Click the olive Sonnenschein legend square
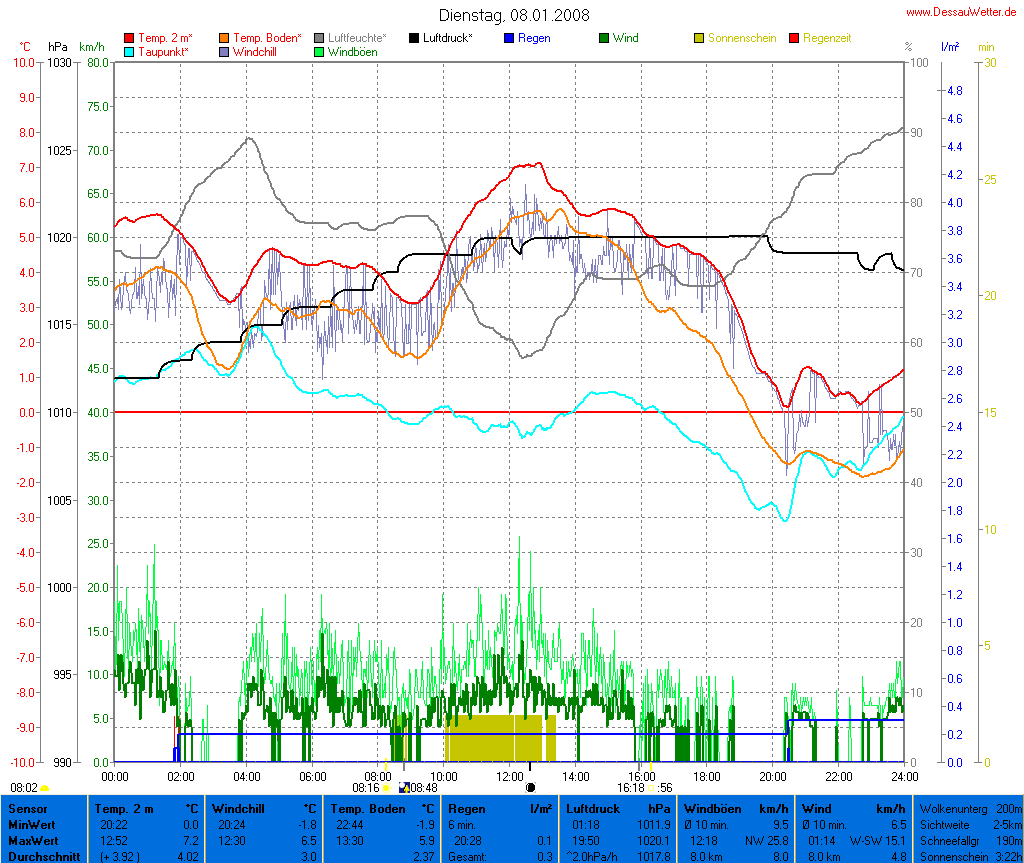1024x863 pixels. tap(699, 38)
